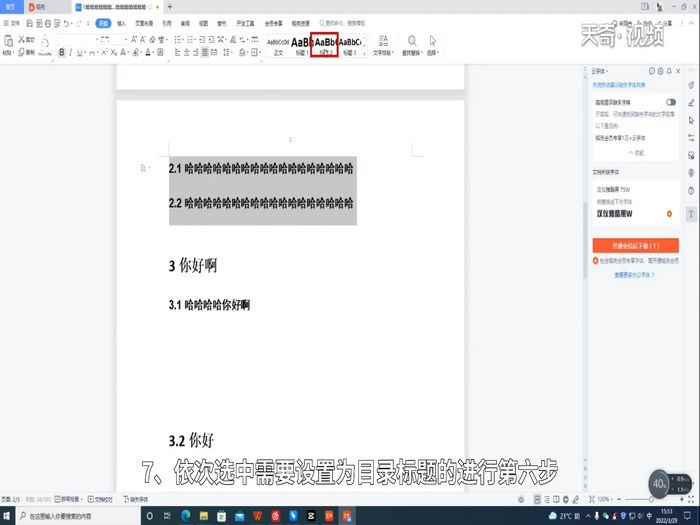Open a new document tab with plus
The height and width of the screenshot is (525, 700).
[170, 7]
